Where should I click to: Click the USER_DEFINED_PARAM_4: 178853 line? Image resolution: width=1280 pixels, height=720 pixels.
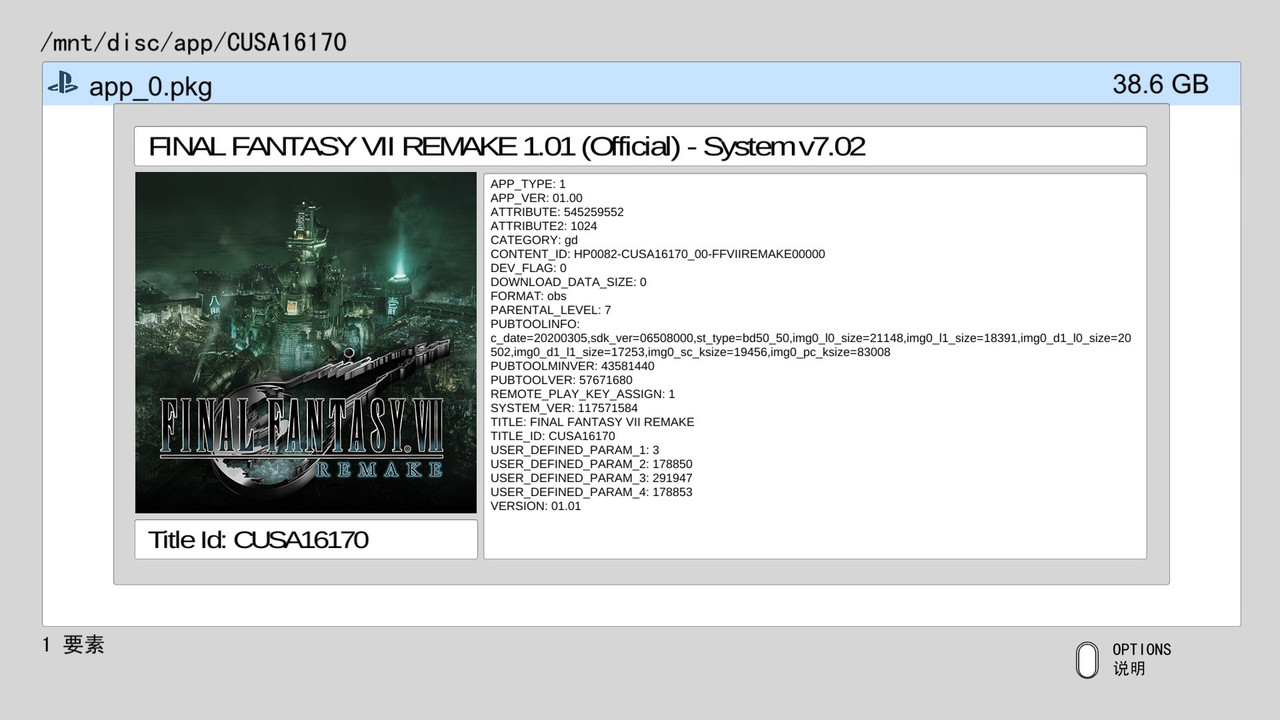(591, 492)
